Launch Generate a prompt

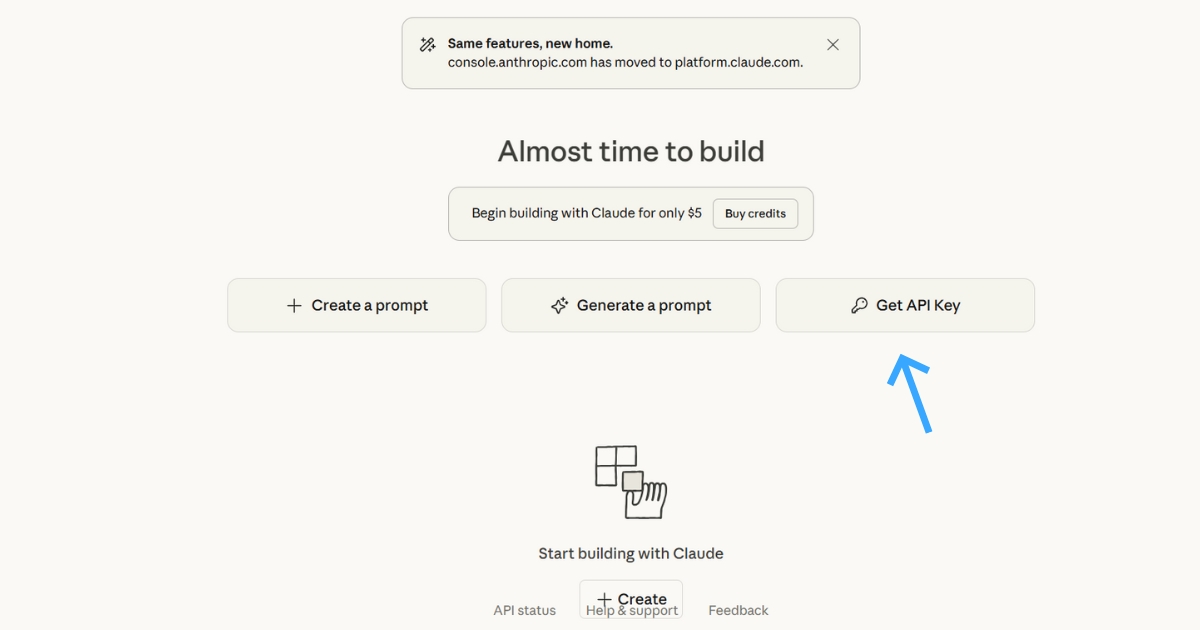pos(631,305)
